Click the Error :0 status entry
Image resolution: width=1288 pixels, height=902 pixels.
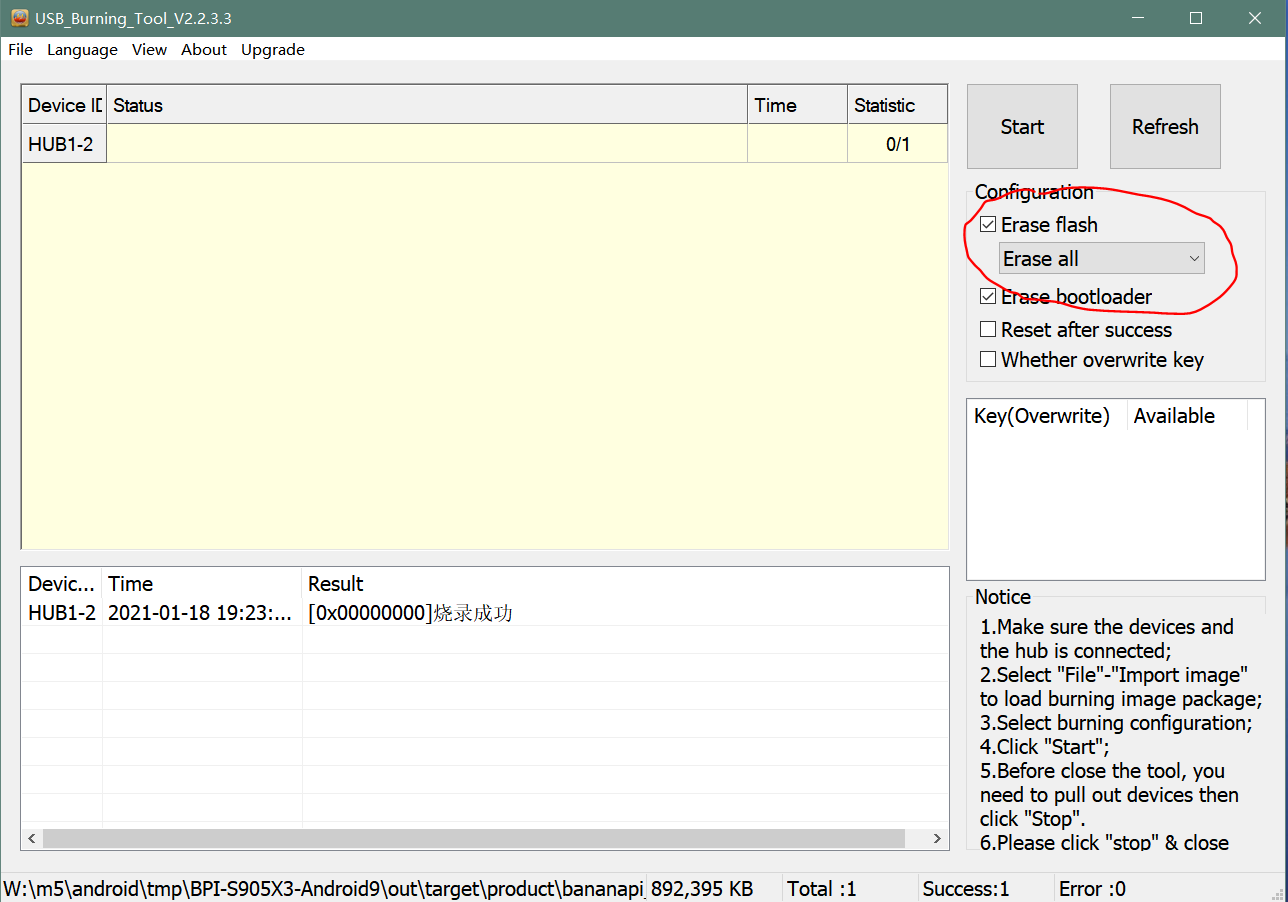click(x=1092, y=889)
